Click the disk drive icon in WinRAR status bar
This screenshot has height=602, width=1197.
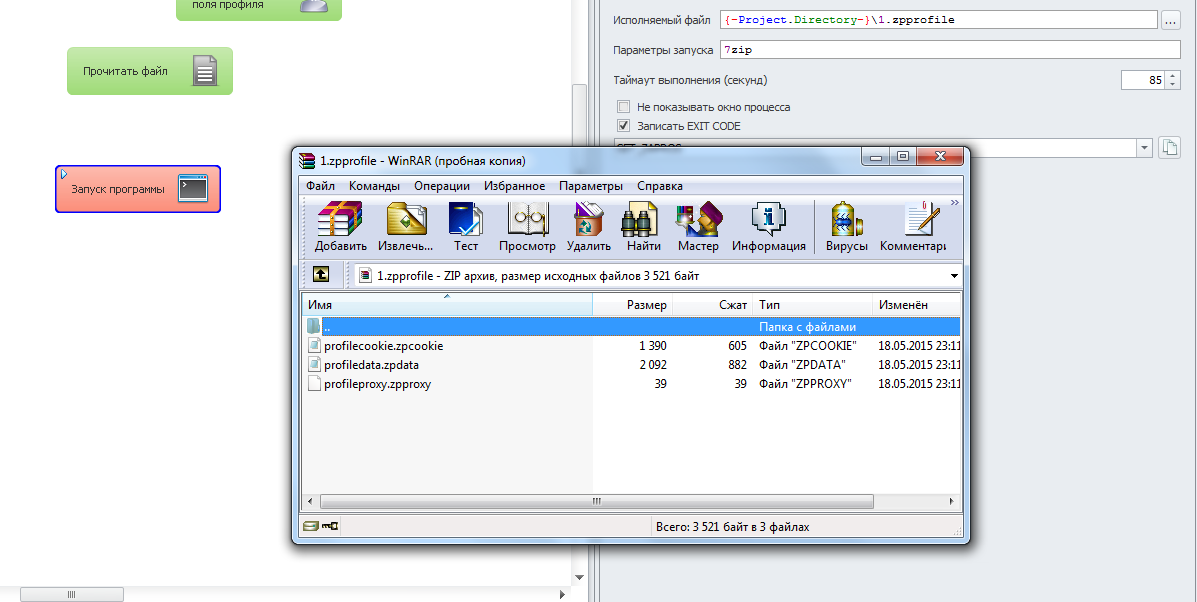310,526
